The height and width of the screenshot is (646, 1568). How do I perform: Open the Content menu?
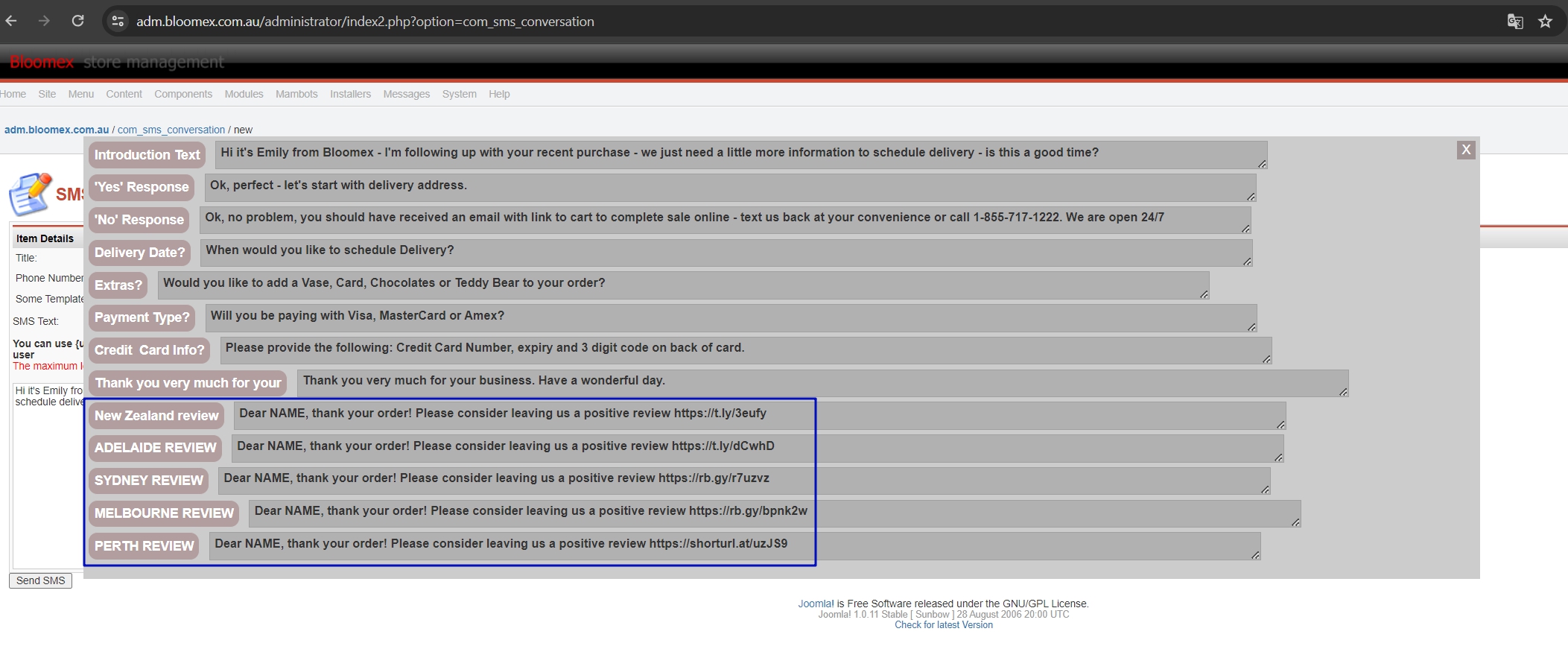[x=124, y=94]
